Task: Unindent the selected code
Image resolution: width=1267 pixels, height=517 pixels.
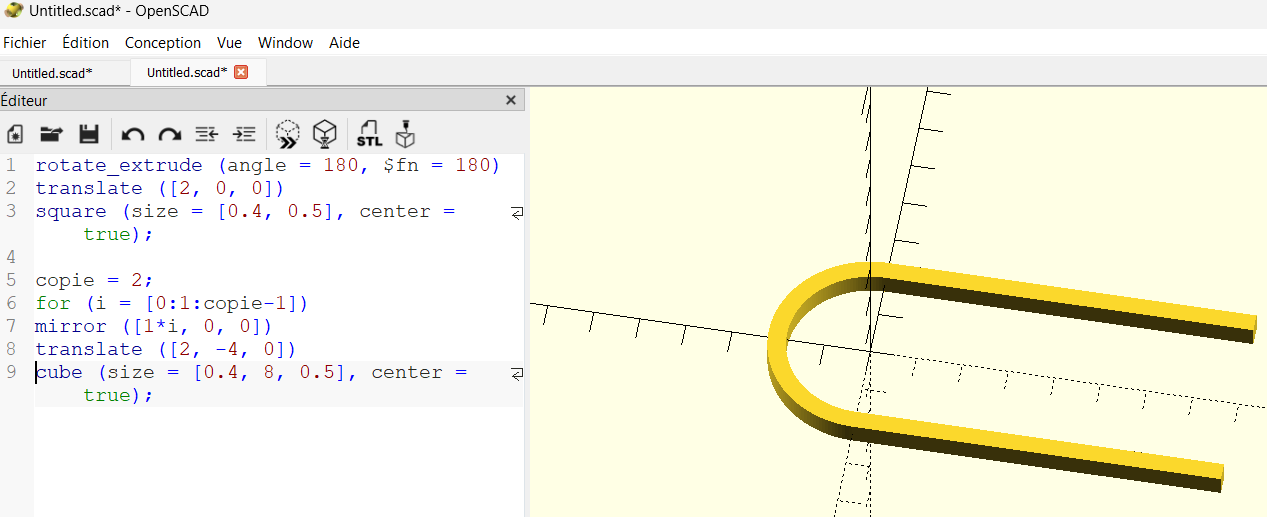Action: coord(207,134)
